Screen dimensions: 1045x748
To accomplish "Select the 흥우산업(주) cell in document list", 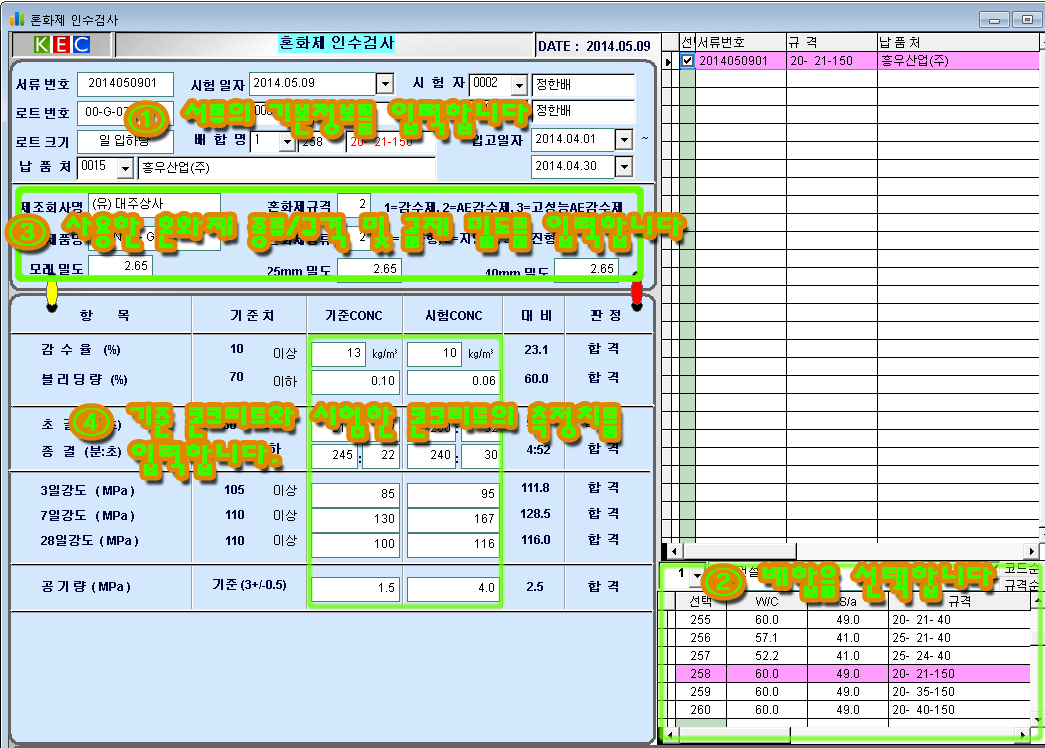I will point(958,61).
